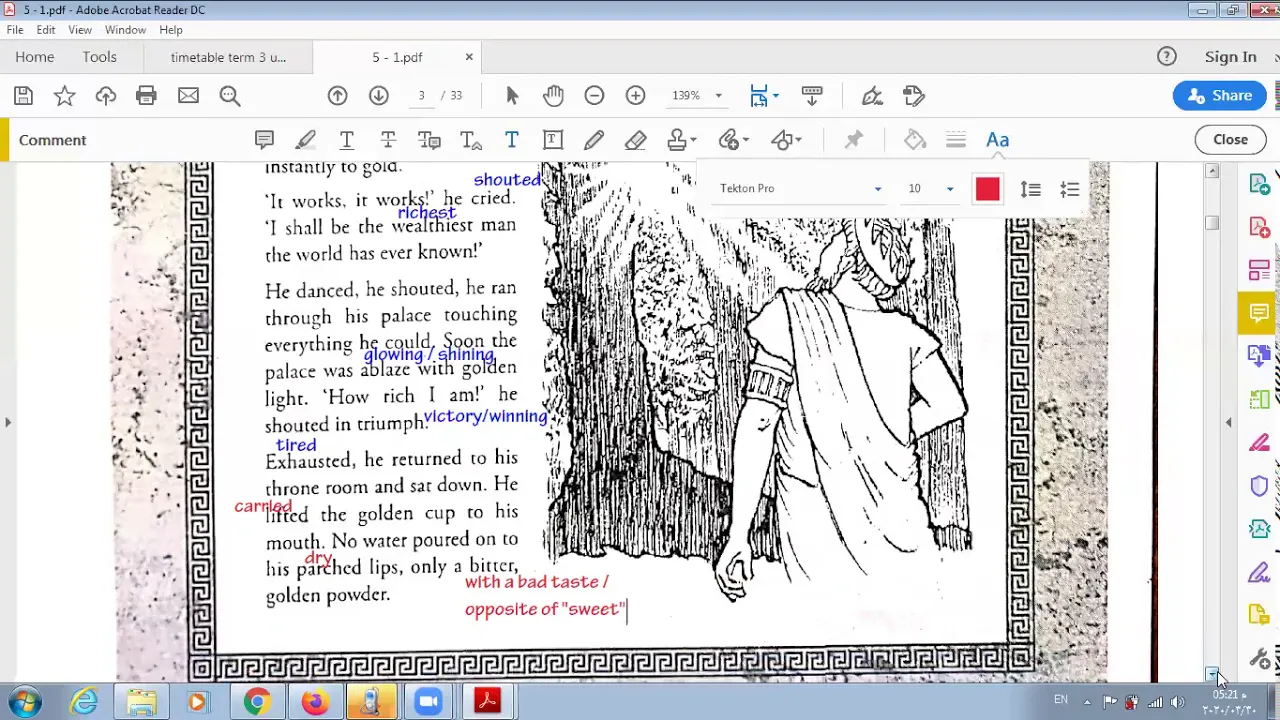Select the Add text comment tool
This screenshot has height=720, width=1280.
click(x=511, y=140)
